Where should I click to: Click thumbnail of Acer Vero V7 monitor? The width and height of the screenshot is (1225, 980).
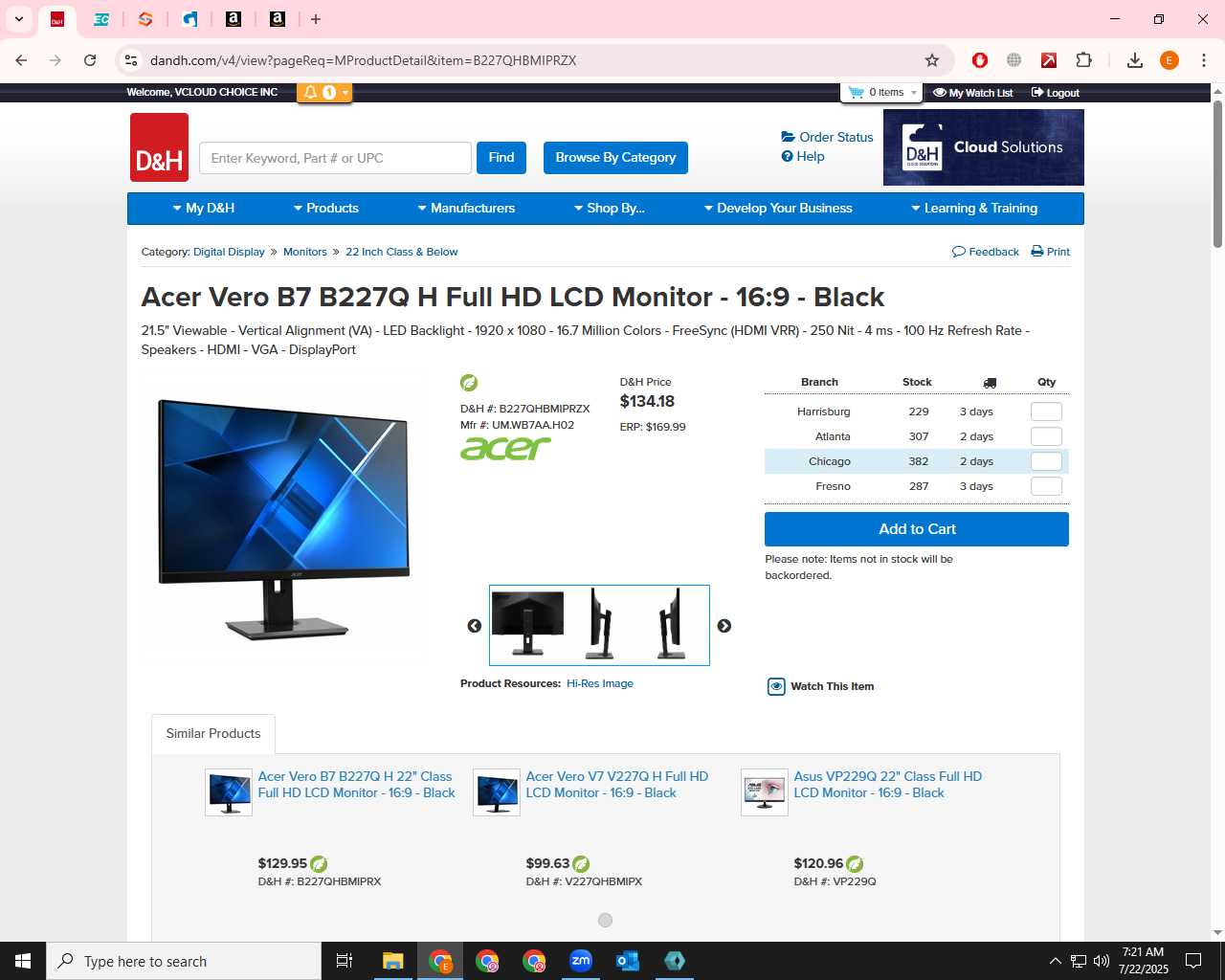(497, 792)
